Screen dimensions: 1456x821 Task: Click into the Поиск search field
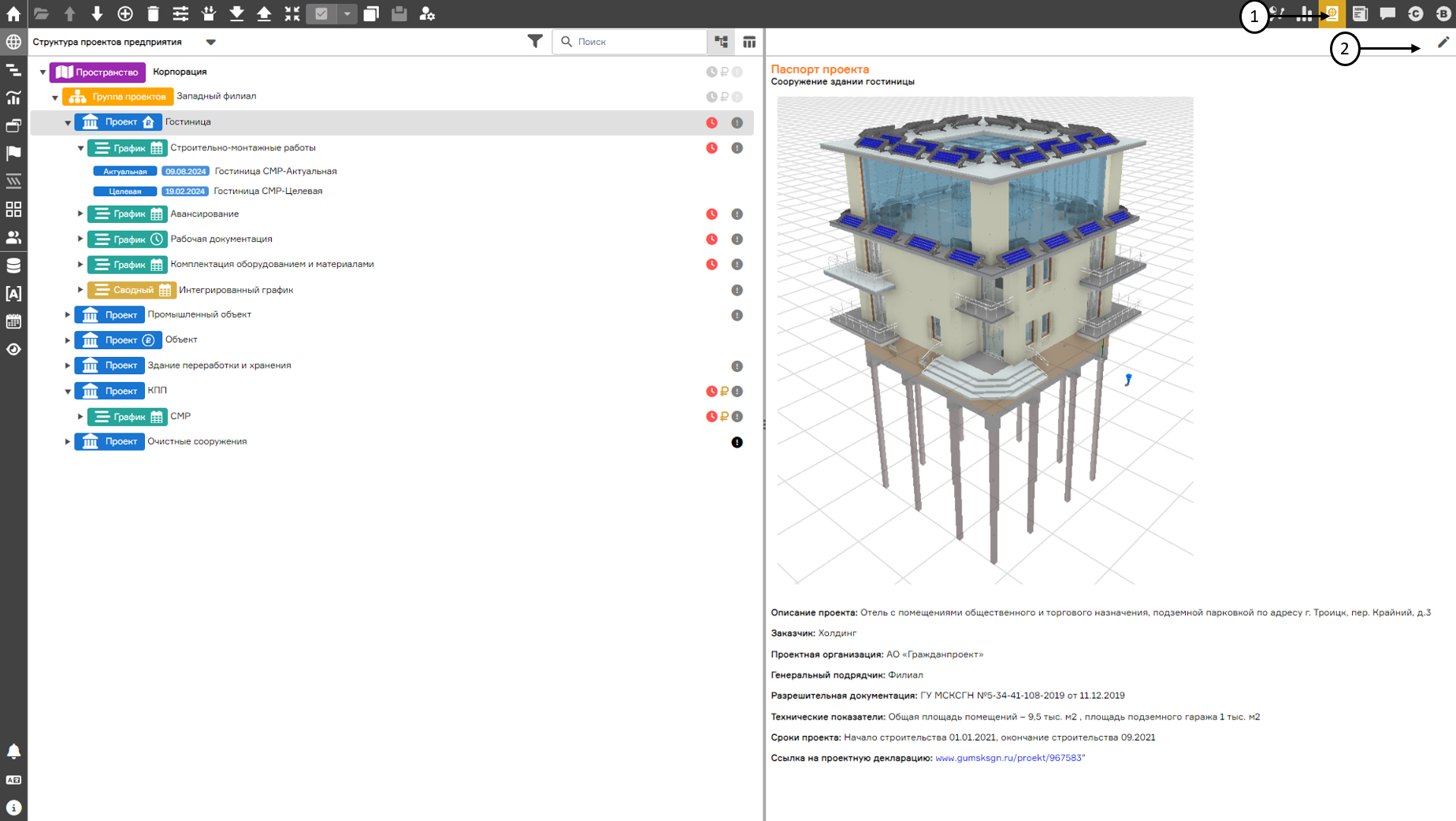(x=630, y=42)
